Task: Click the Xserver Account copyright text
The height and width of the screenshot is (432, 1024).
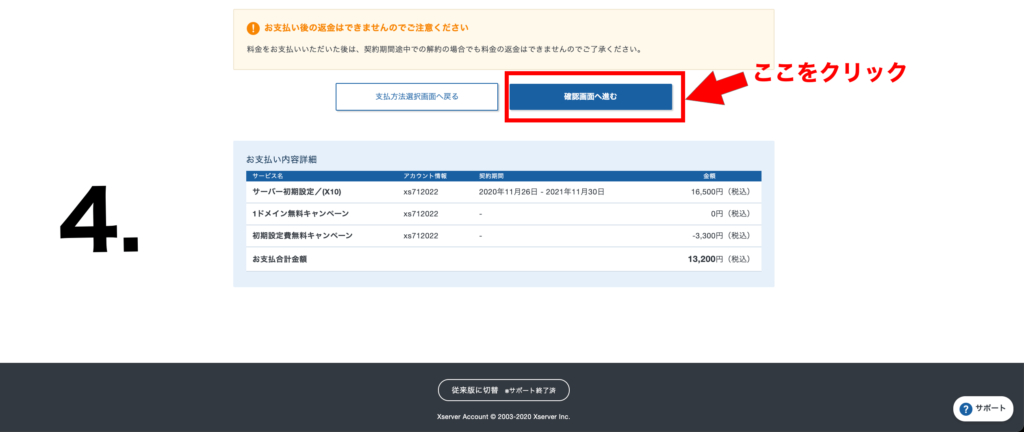Action: coord(503,416)
